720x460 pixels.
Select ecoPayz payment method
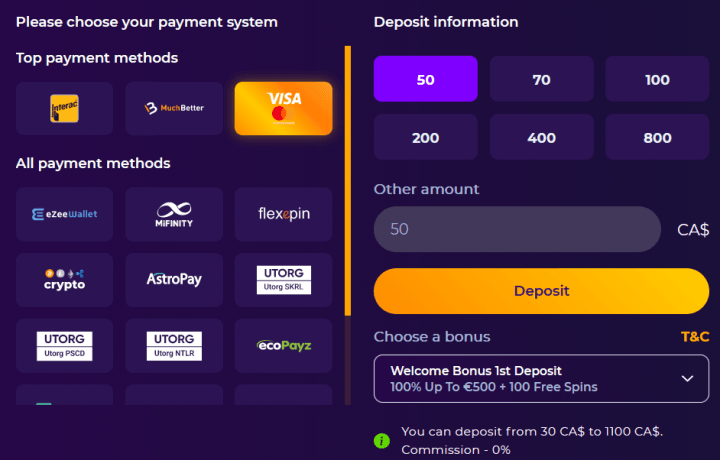[283, 346]
